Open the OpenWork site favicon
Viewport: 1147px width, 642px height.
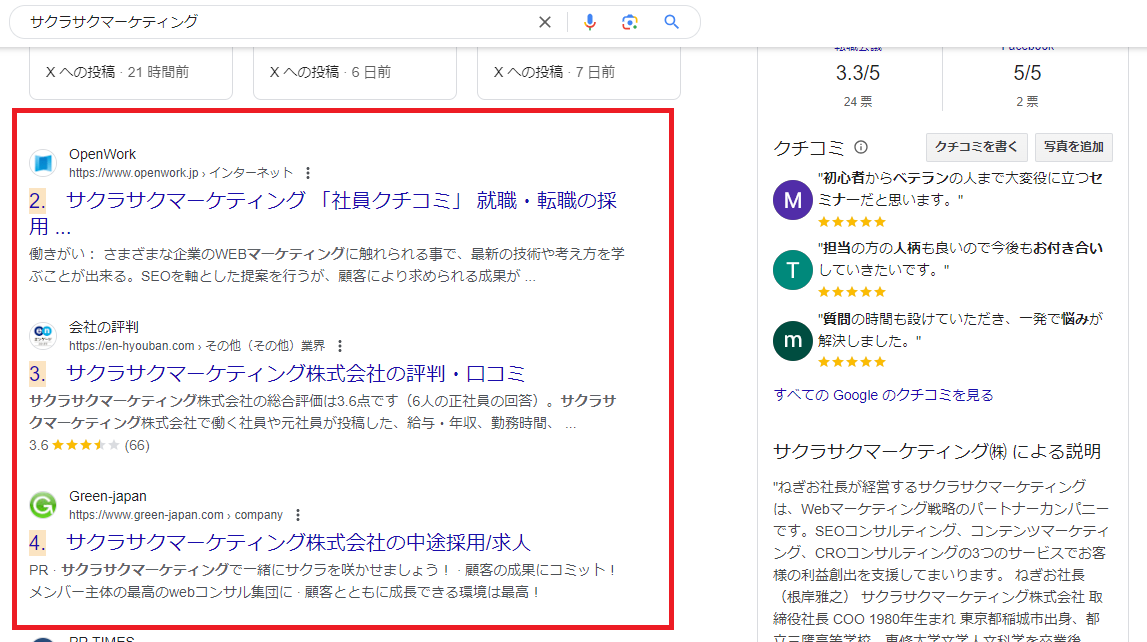click(x=43, y=163)
